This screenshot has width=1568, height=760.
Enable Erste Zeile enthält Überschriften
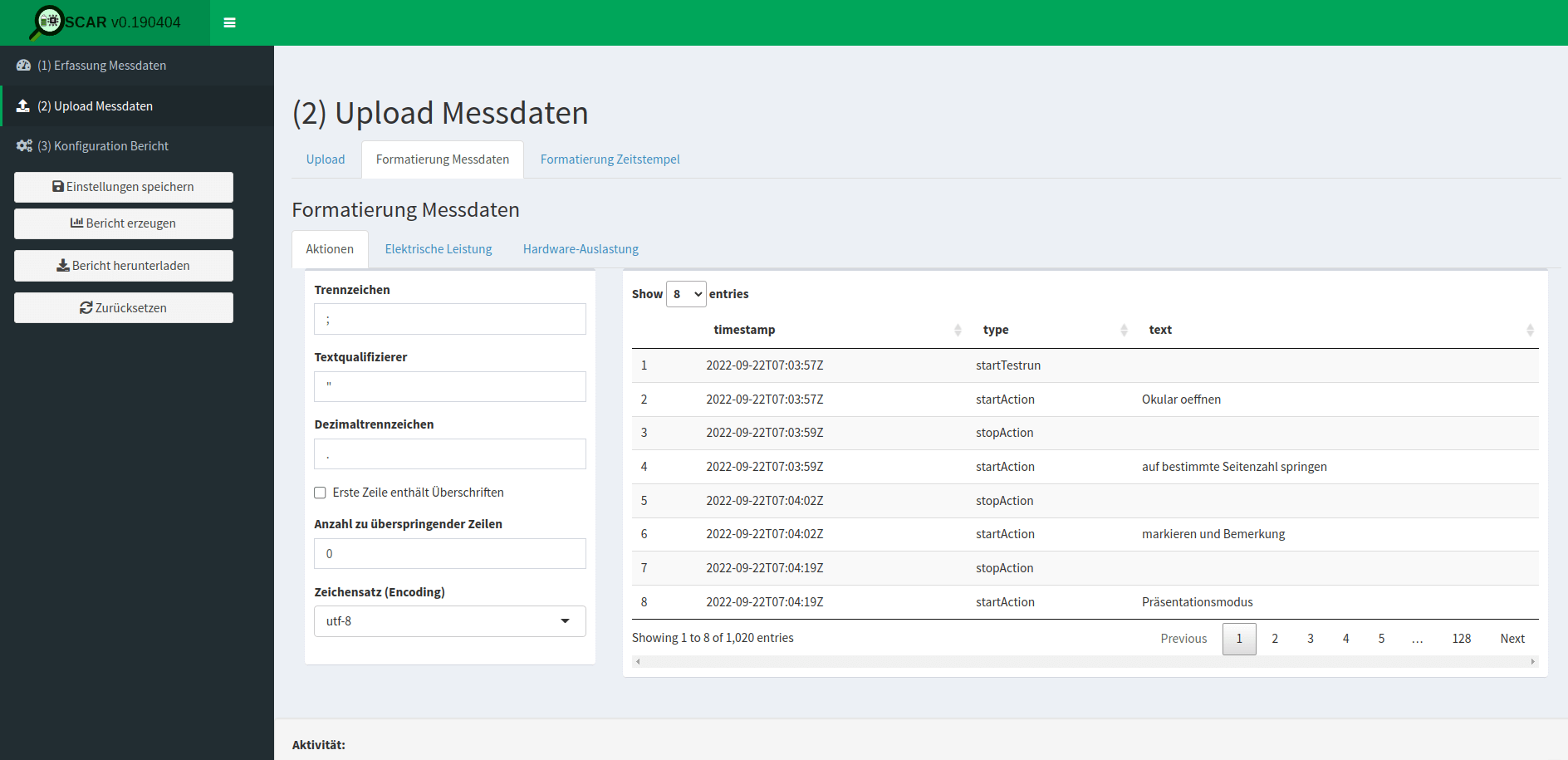pos(320,493)
